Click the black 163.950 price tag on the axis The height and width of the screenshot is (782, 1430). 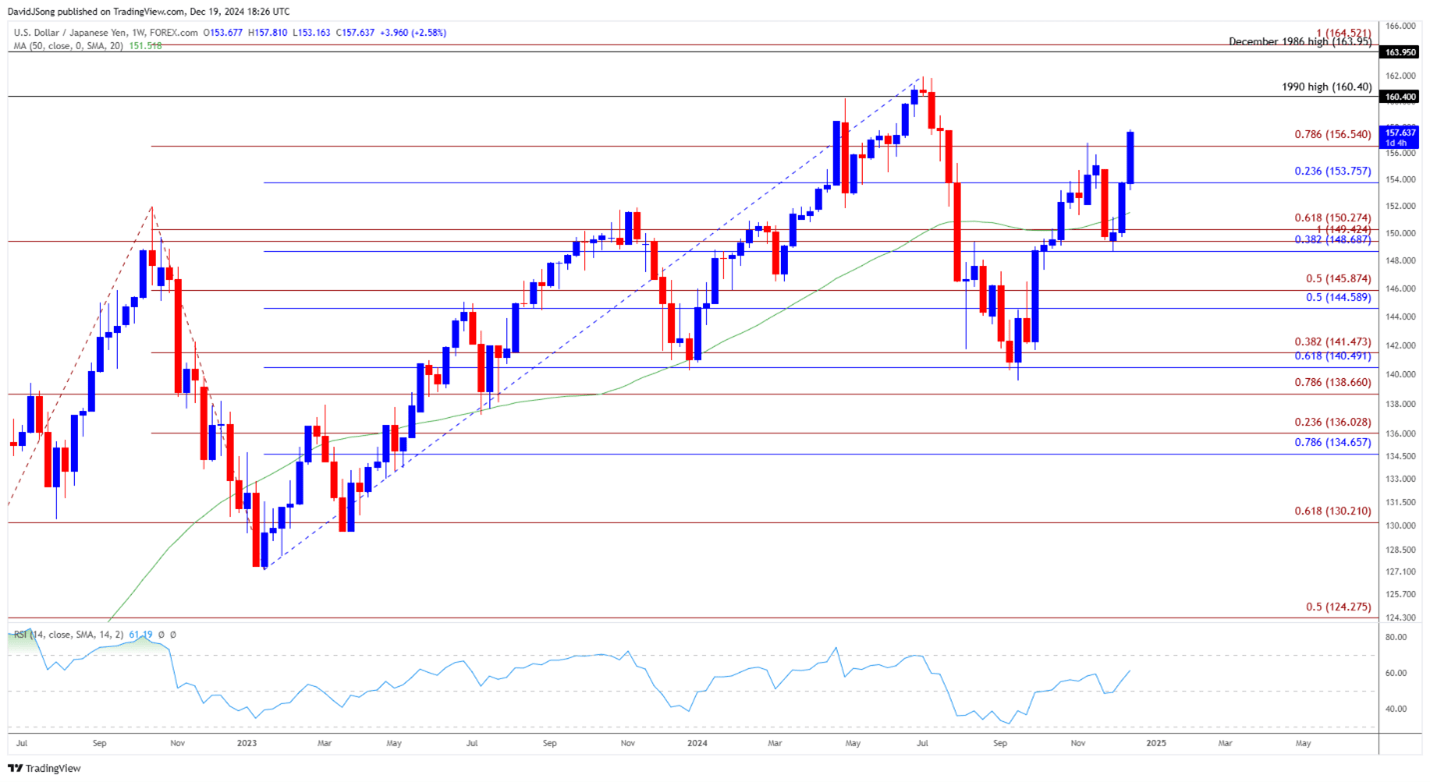click(1398, 51)
